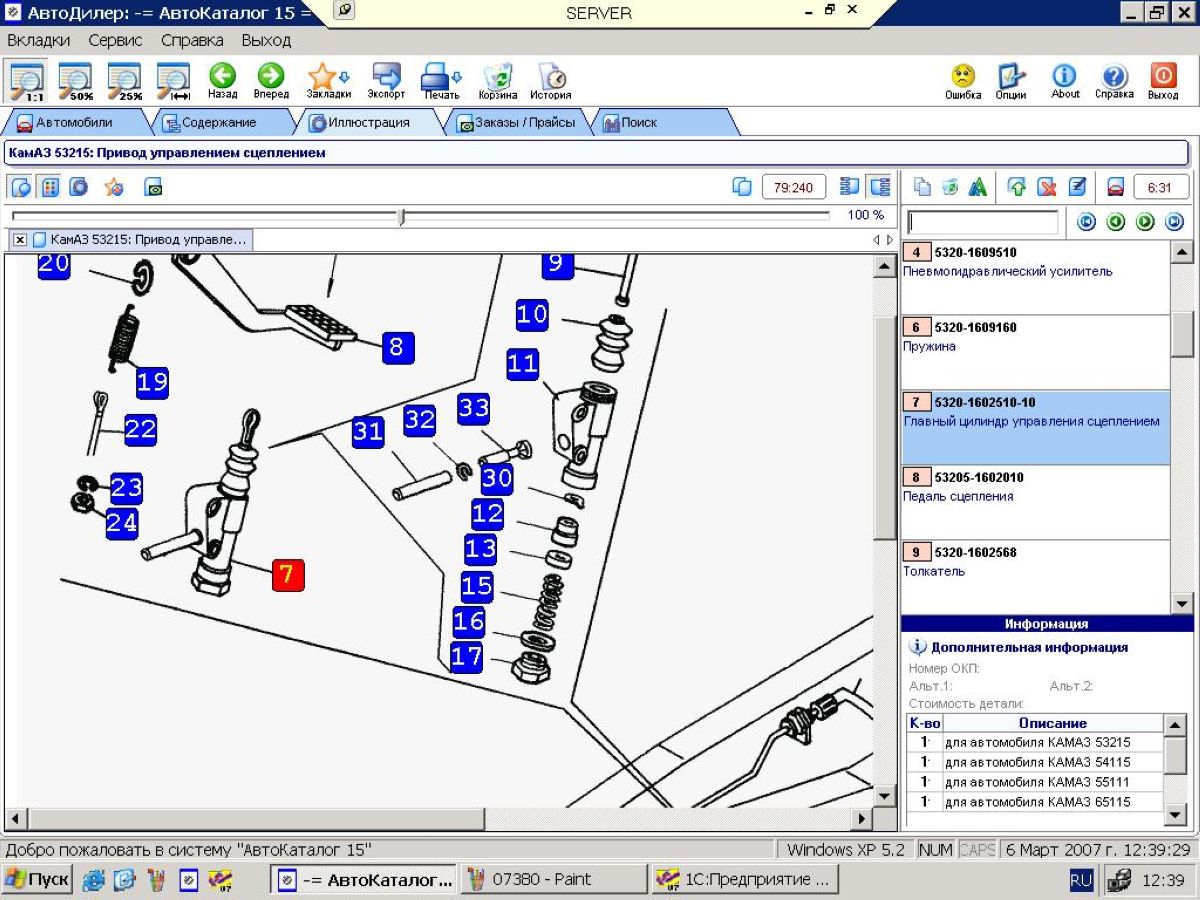
Task: Select part 5320-1609160 Пружина
Action: [1035, 353]
